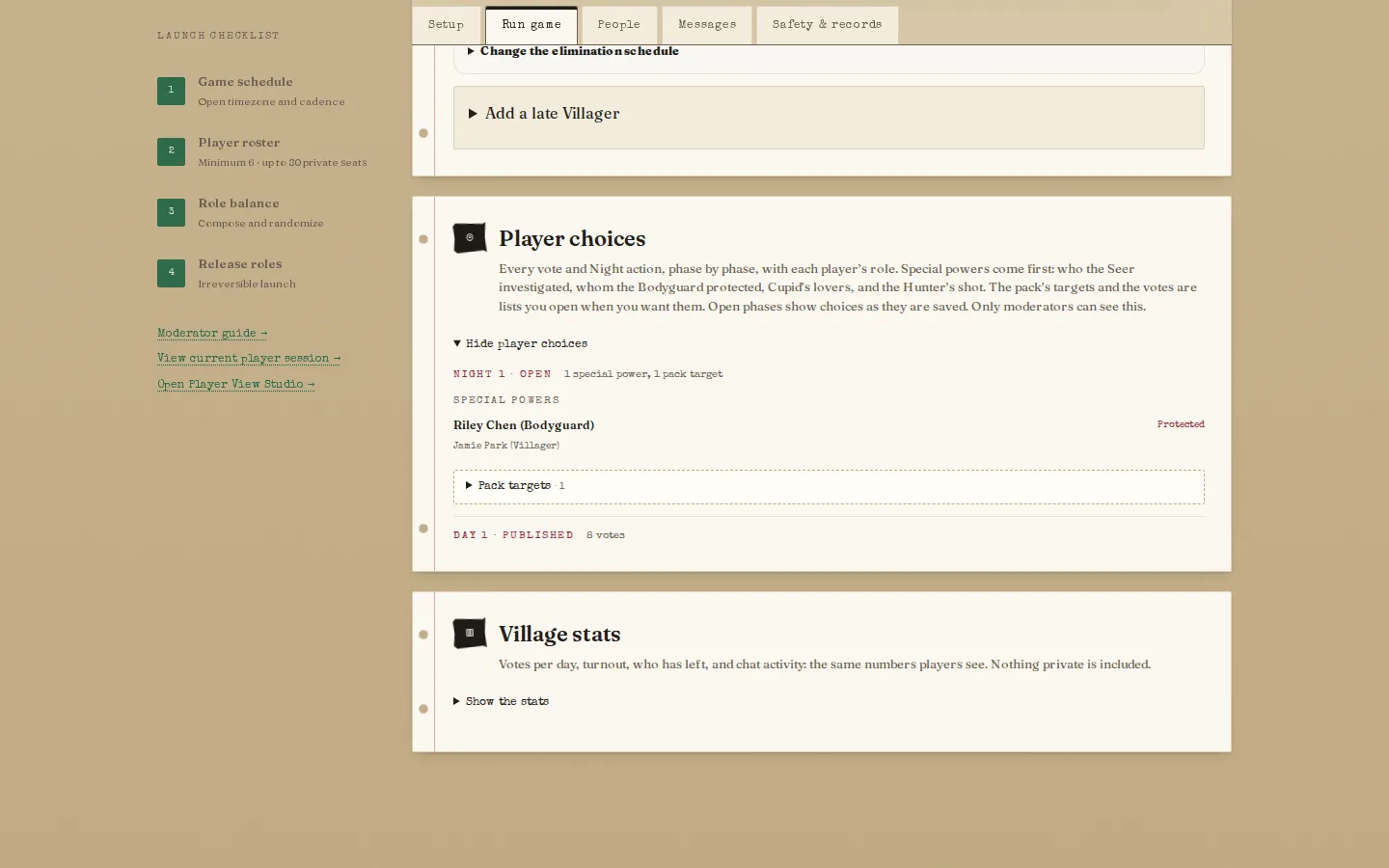This screenshot has width=1389, height=868.
Task: Click the Player choices section icon
Action: 470,237
